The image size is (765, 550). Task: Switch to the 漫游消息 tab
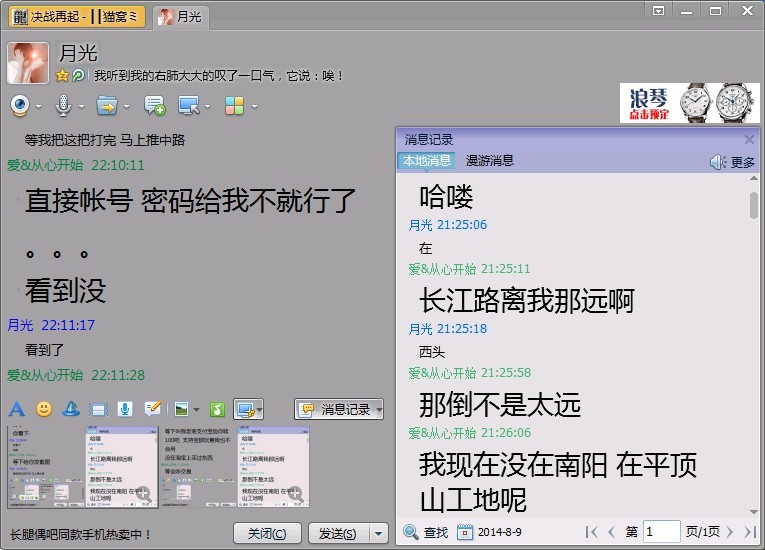point(489,161)
